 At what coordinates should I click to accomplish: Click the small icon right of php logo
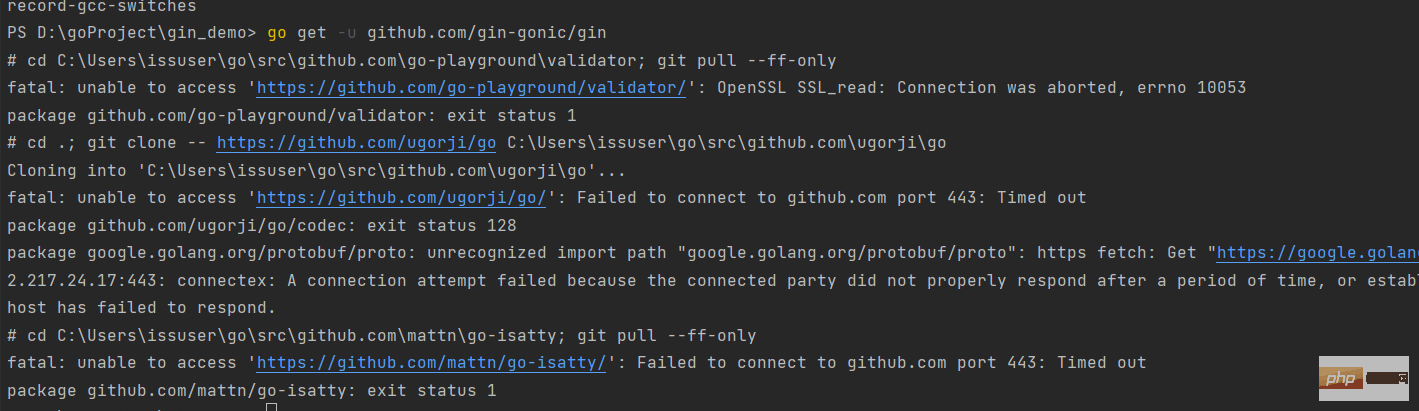click(x=1387, y=378)
